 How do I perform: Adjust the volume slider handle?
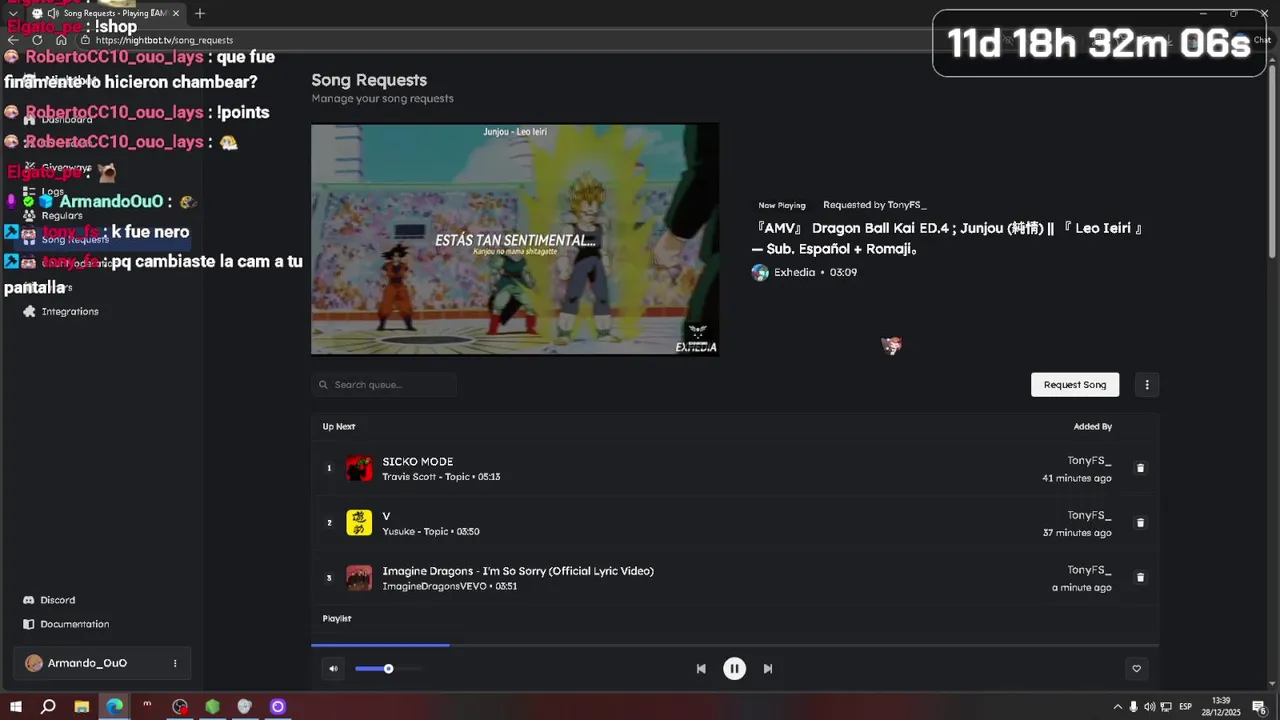[388, 669]
